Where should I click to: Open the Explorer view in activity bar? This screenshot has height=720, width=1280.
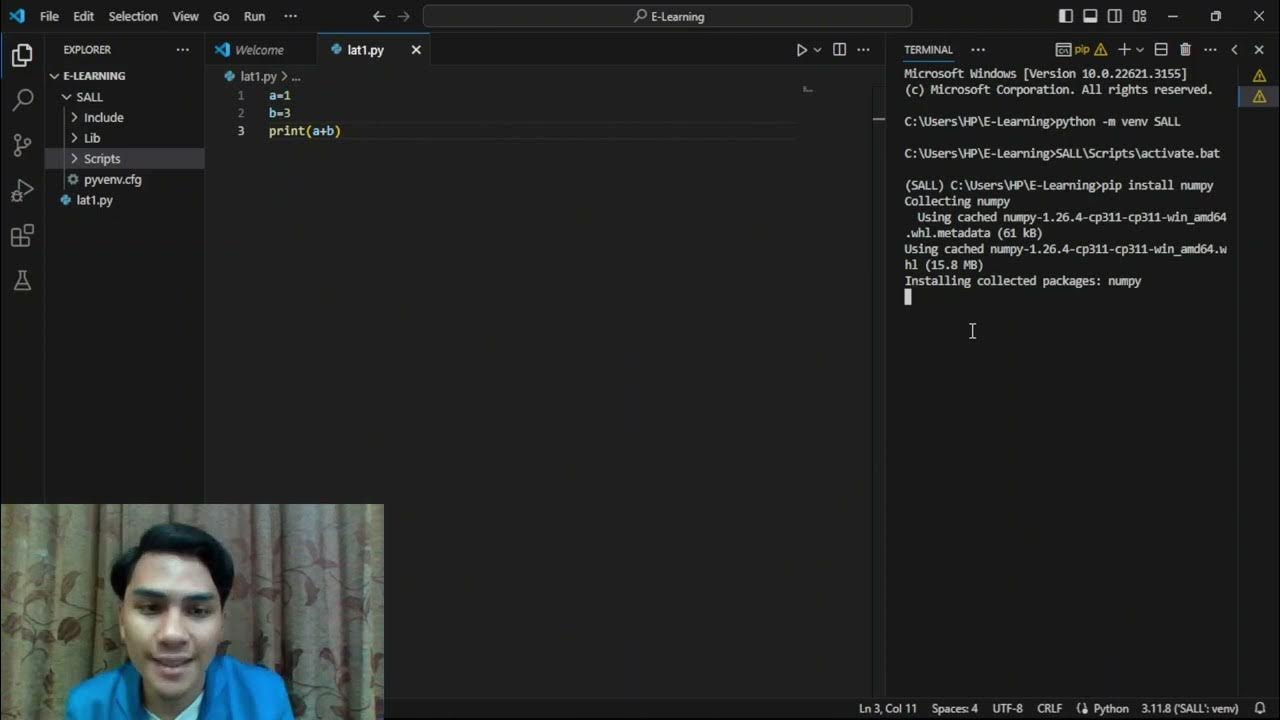coord(22,56)
